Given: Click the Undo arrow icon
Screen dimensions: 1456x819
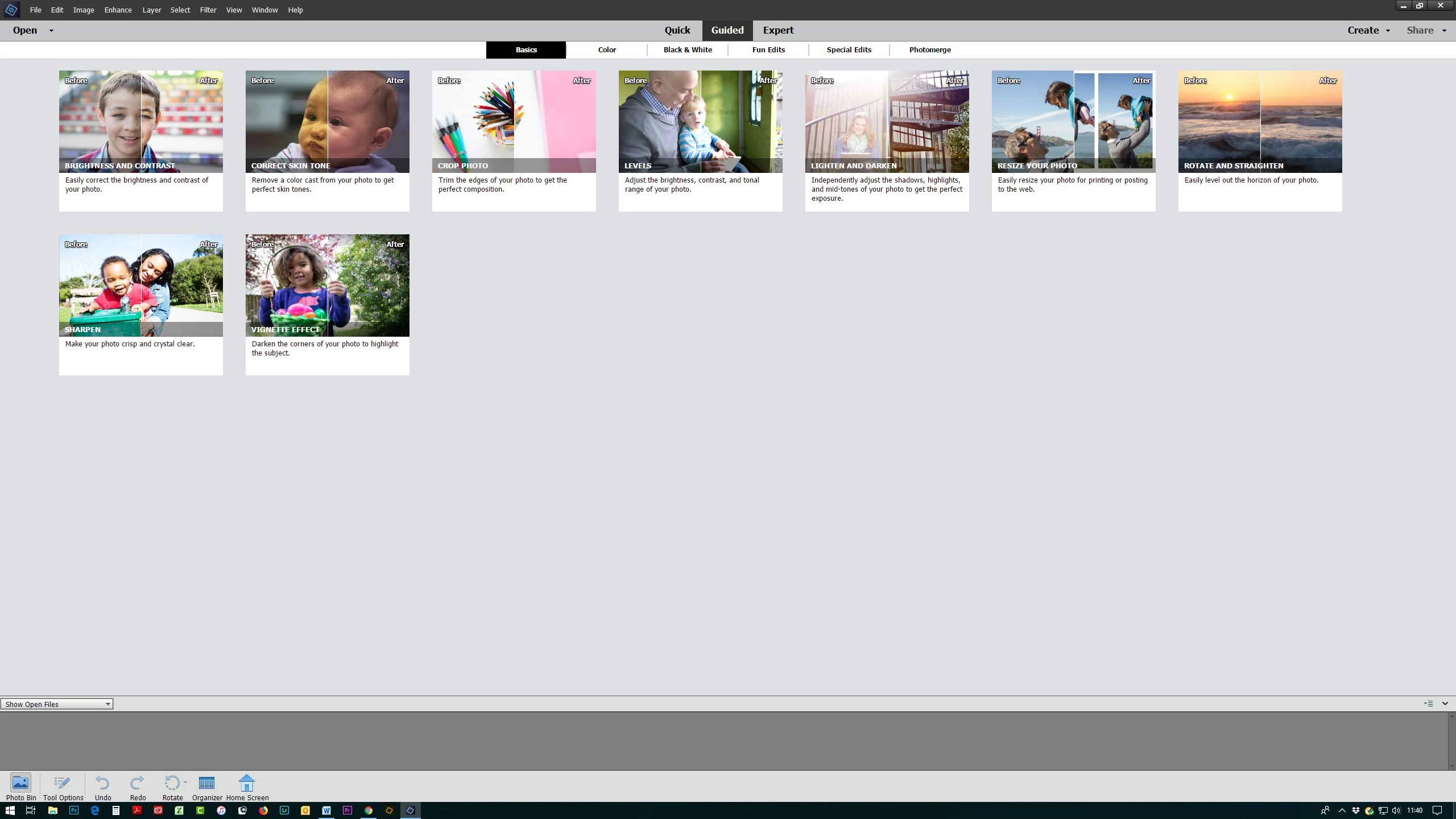Looking at the screenshot, I should click(x=102, y=784).
